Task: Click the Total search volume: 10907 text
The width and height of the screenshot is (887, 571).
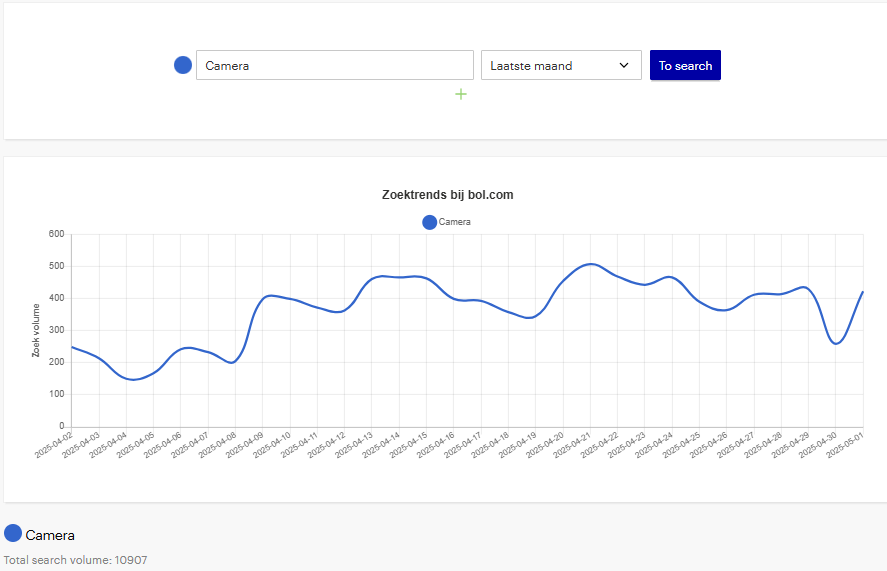Action: (x=75, y=560)
